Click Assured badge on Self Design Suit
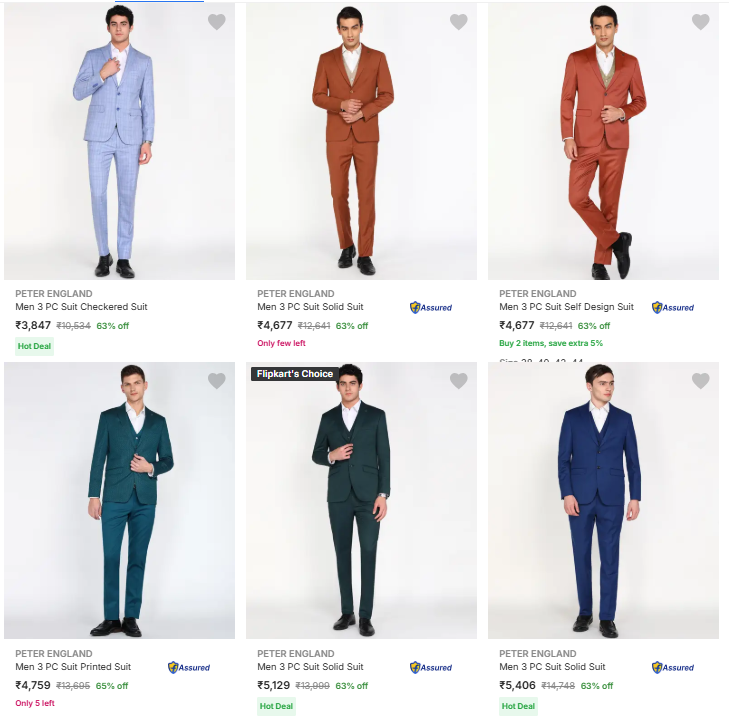This screenshot has width=729, height=720. coord(673,308)
